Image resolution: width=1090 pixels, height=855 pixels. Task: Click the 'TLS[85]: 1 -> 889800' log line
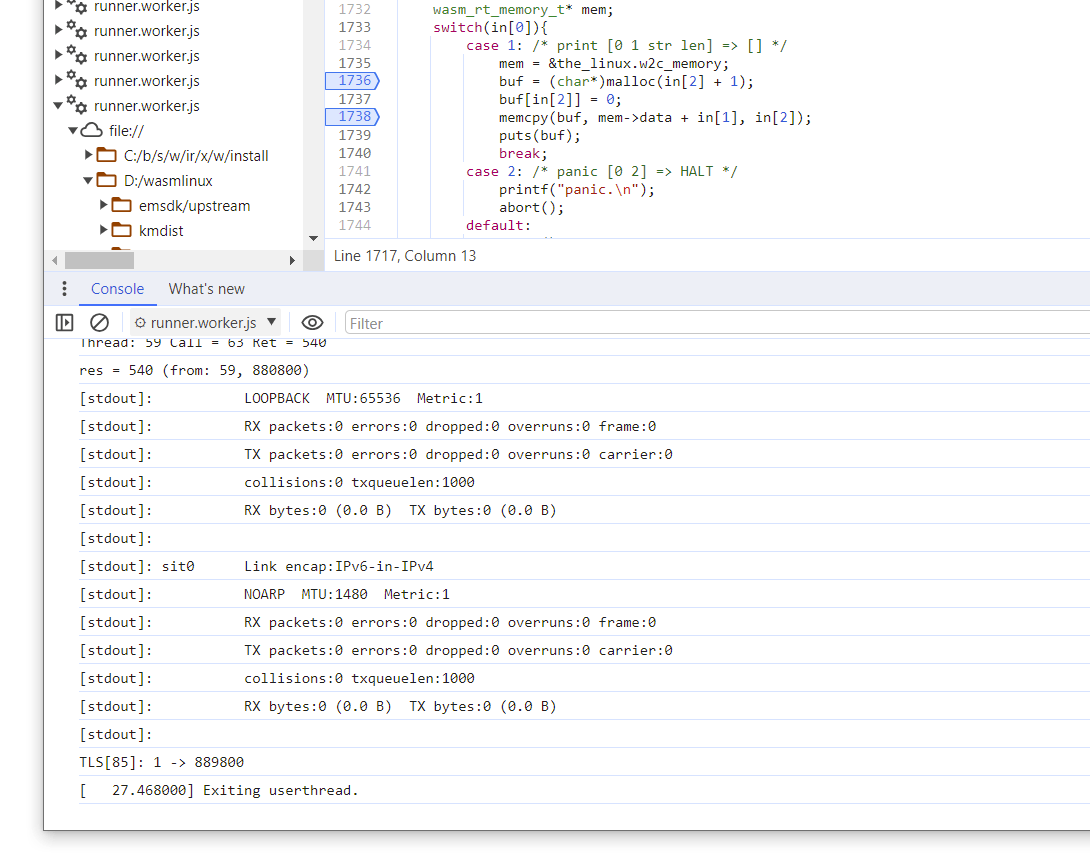pos(162,763)
